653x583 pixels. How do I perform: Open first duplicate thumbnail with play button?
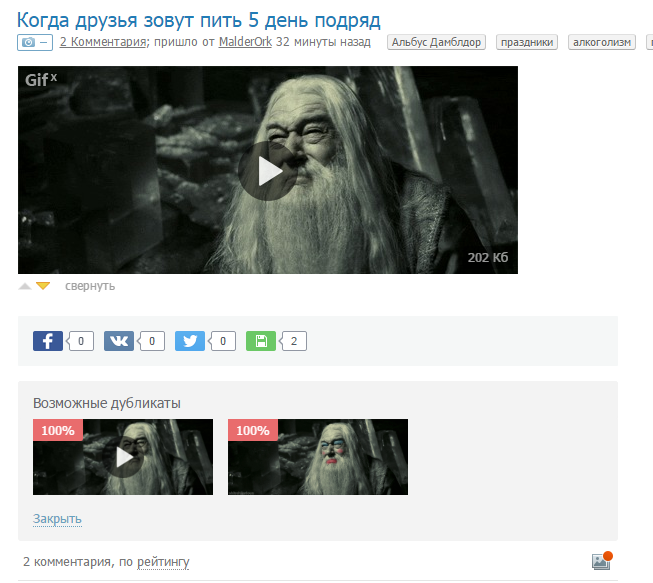click(x=123, y=457)
